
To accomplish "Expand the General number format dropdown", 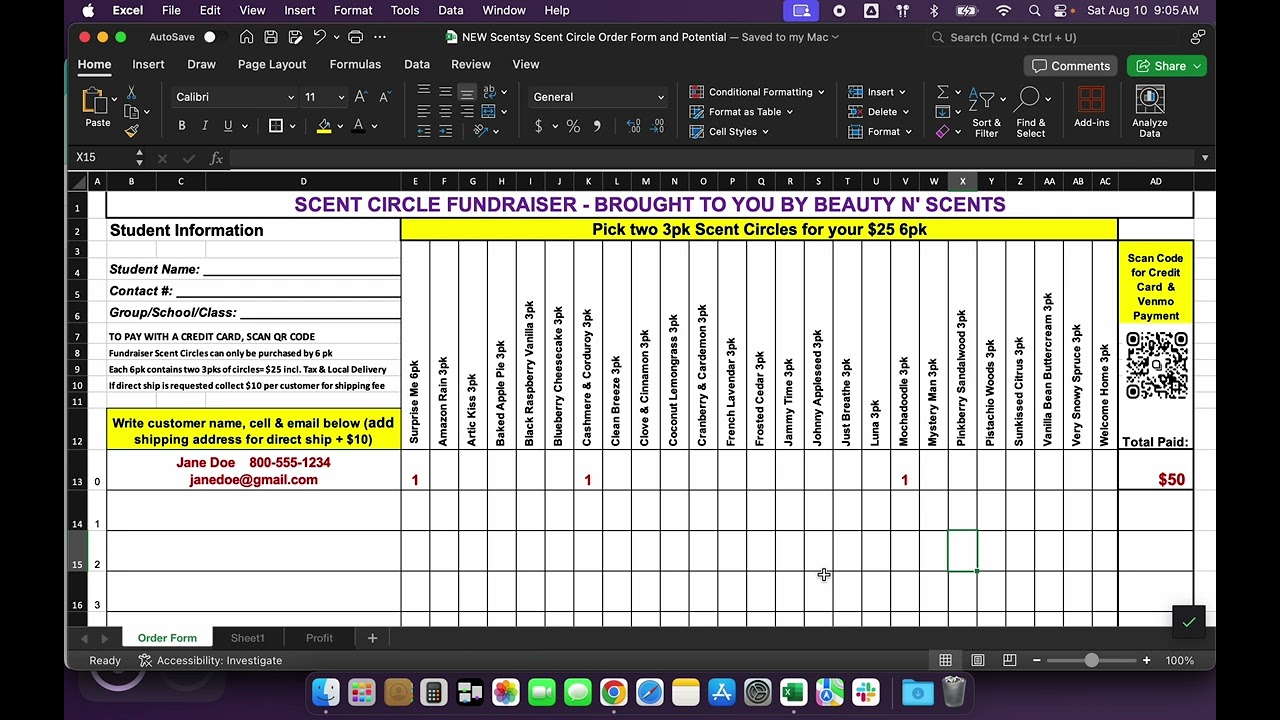I will point(660,97).
